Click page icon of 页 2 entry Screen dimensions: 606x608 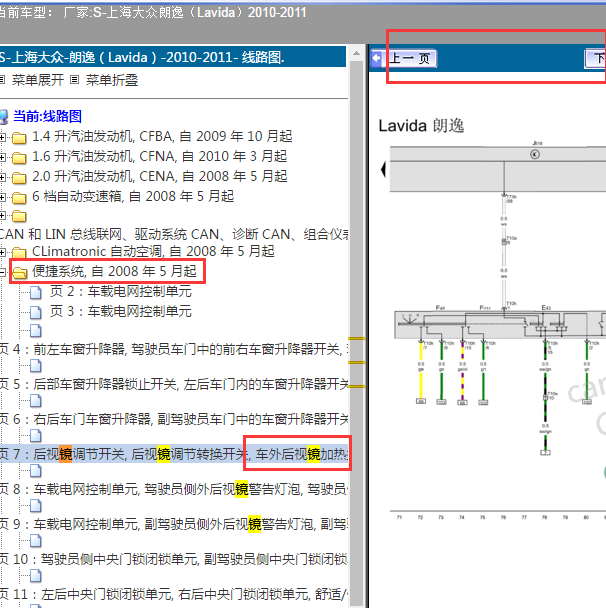(36, 293)
